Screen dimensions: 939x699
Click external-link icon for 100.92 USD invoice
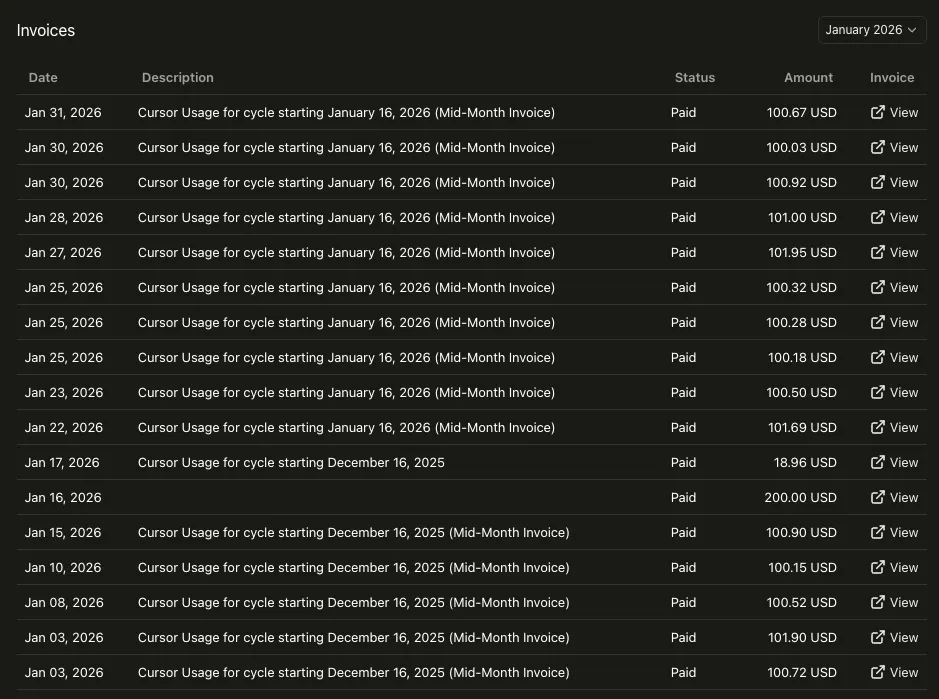click(877, 182)
